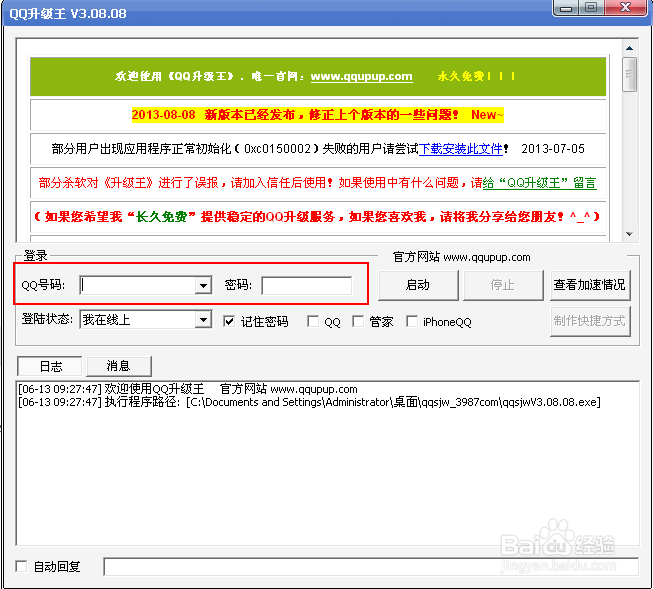Select the 2013-08-08 新版本已经发布 announcement
This screenshot has width=653, height=589.
coord(318,115)
